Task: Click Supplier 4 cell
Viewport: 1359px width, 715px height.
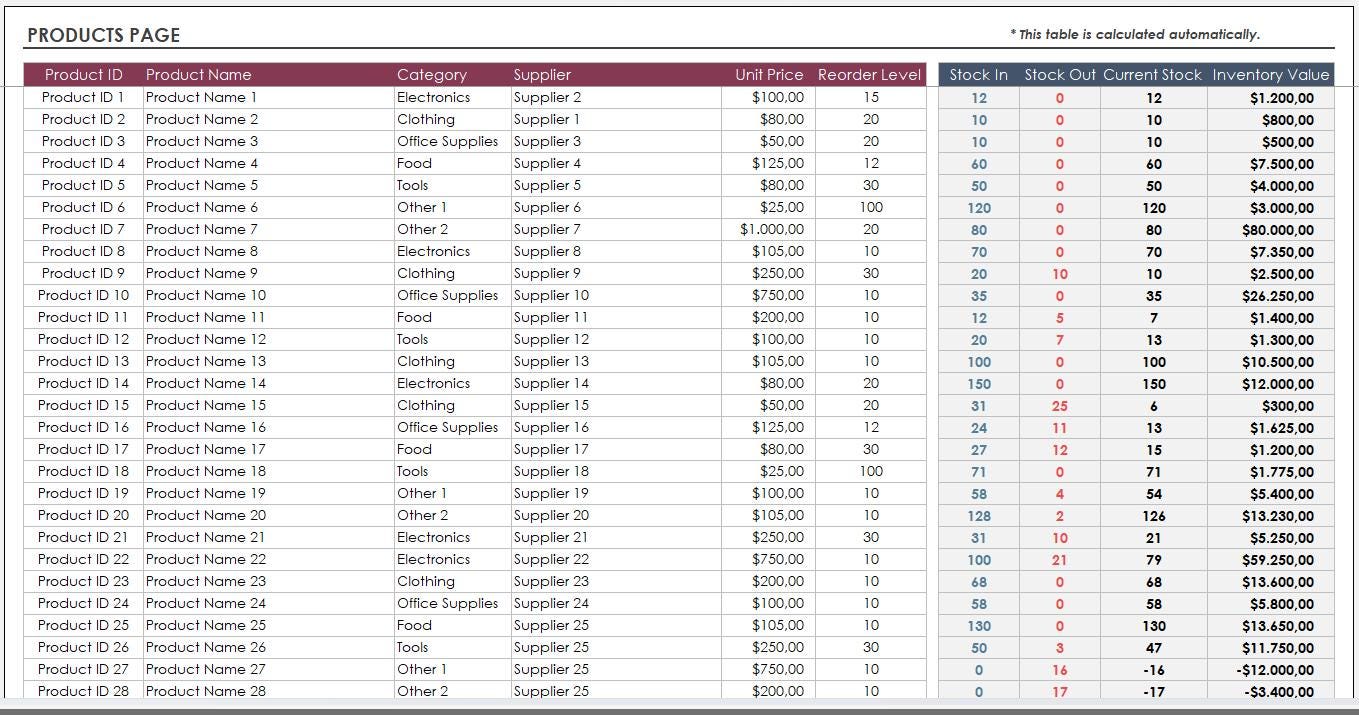Action: (x=616, y=163)
